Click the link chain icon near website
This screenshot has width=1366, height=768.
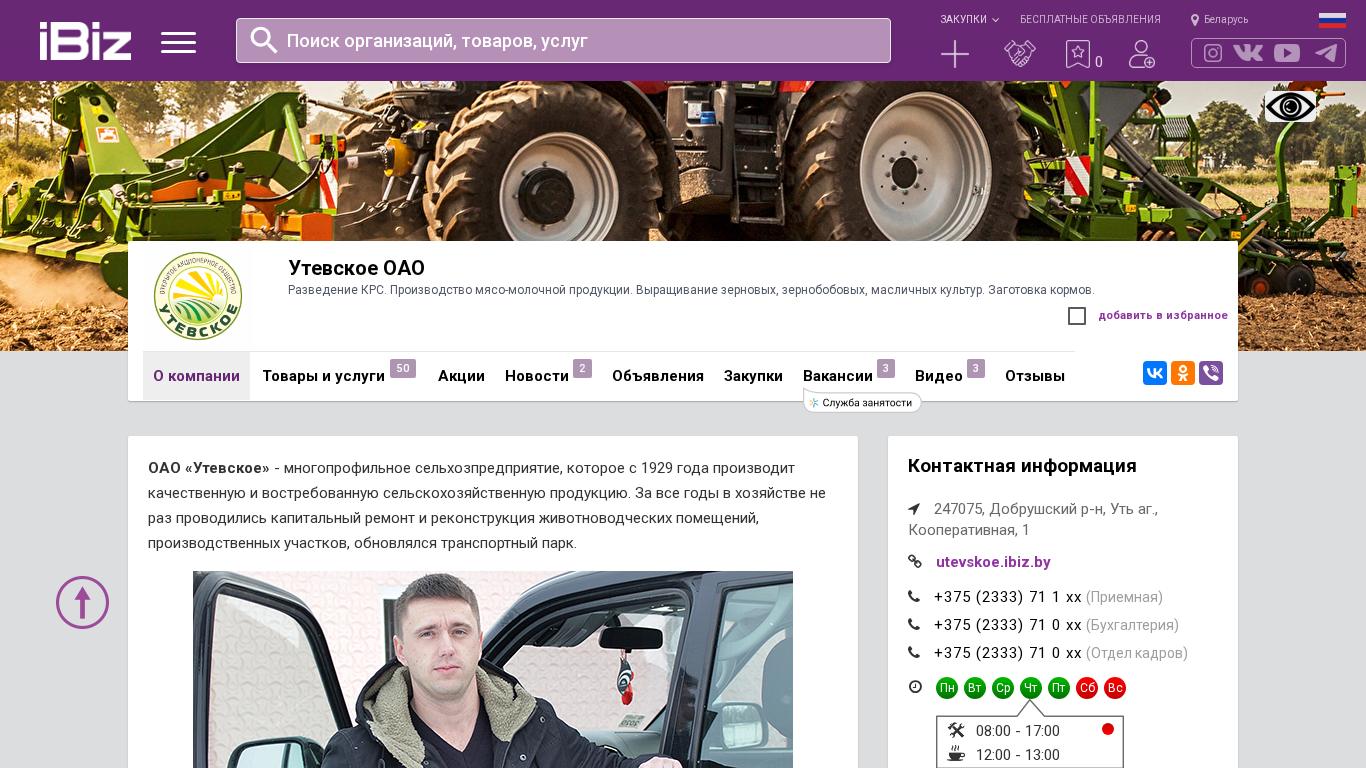pos(915,561)
